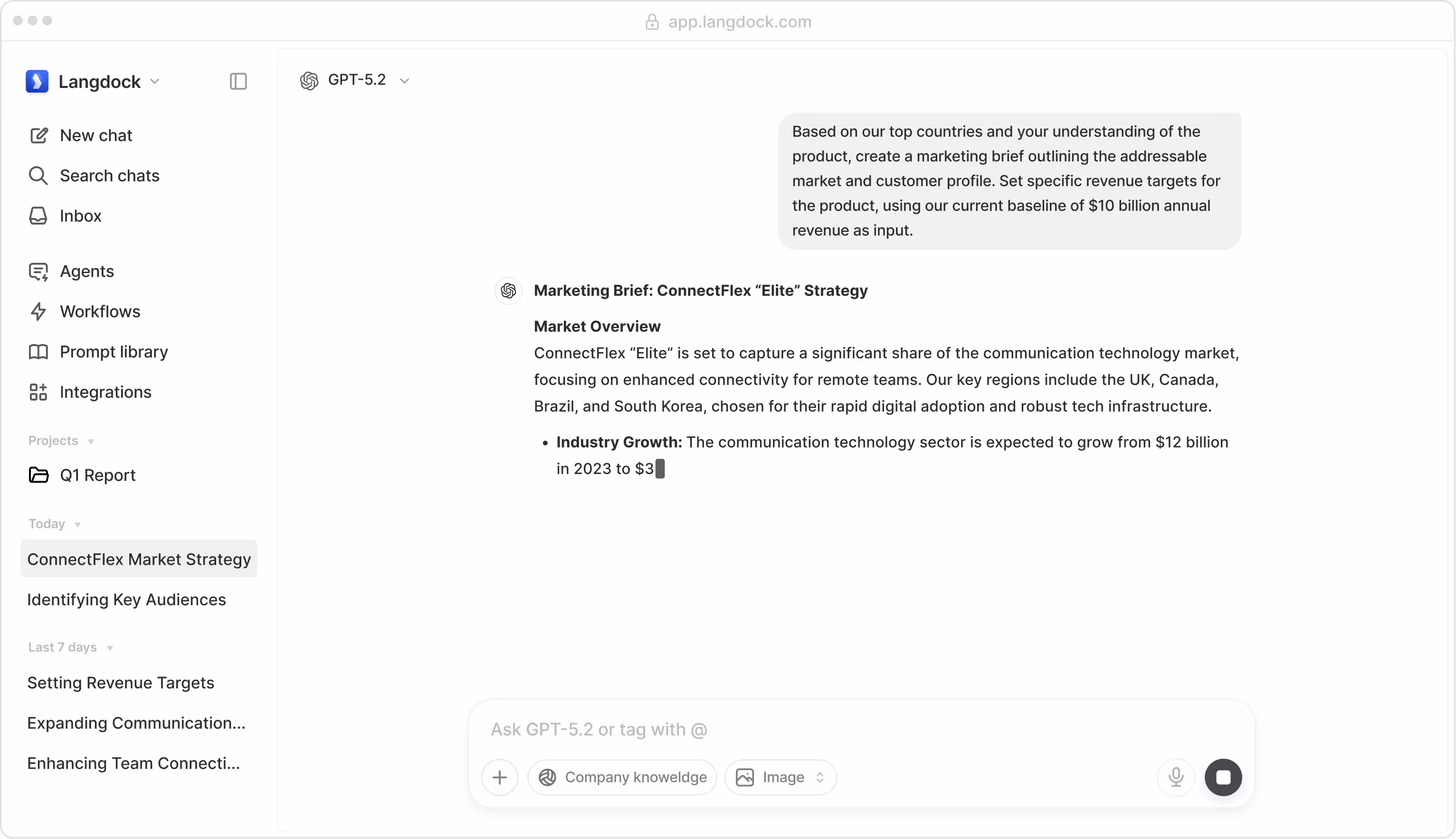Open the GPT-5.2 model dropdown
1456x839 pixels.
[x=355, y=80]
